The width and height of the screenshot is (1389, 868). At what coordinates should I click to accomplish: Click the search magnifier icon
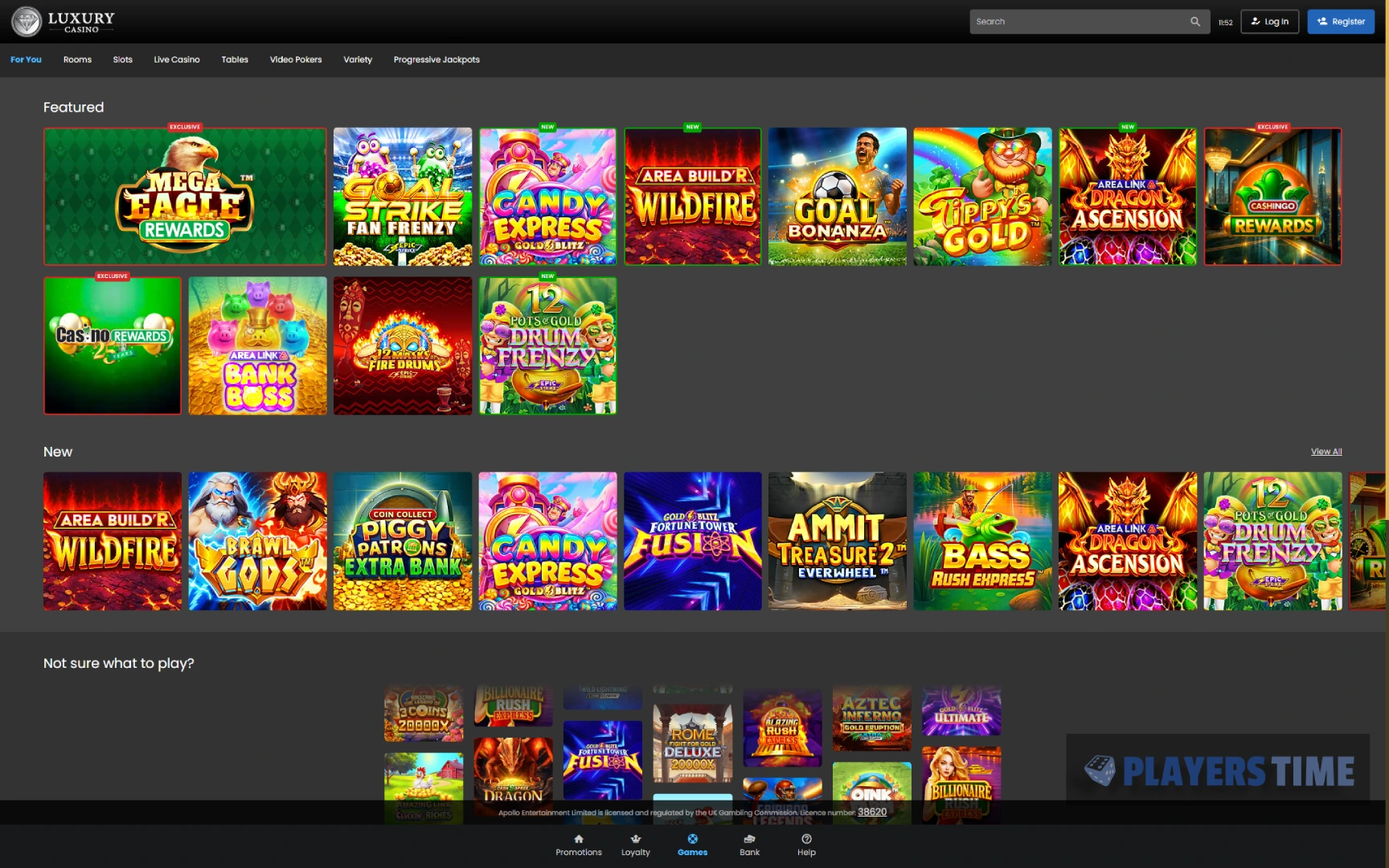[1195, 22]
